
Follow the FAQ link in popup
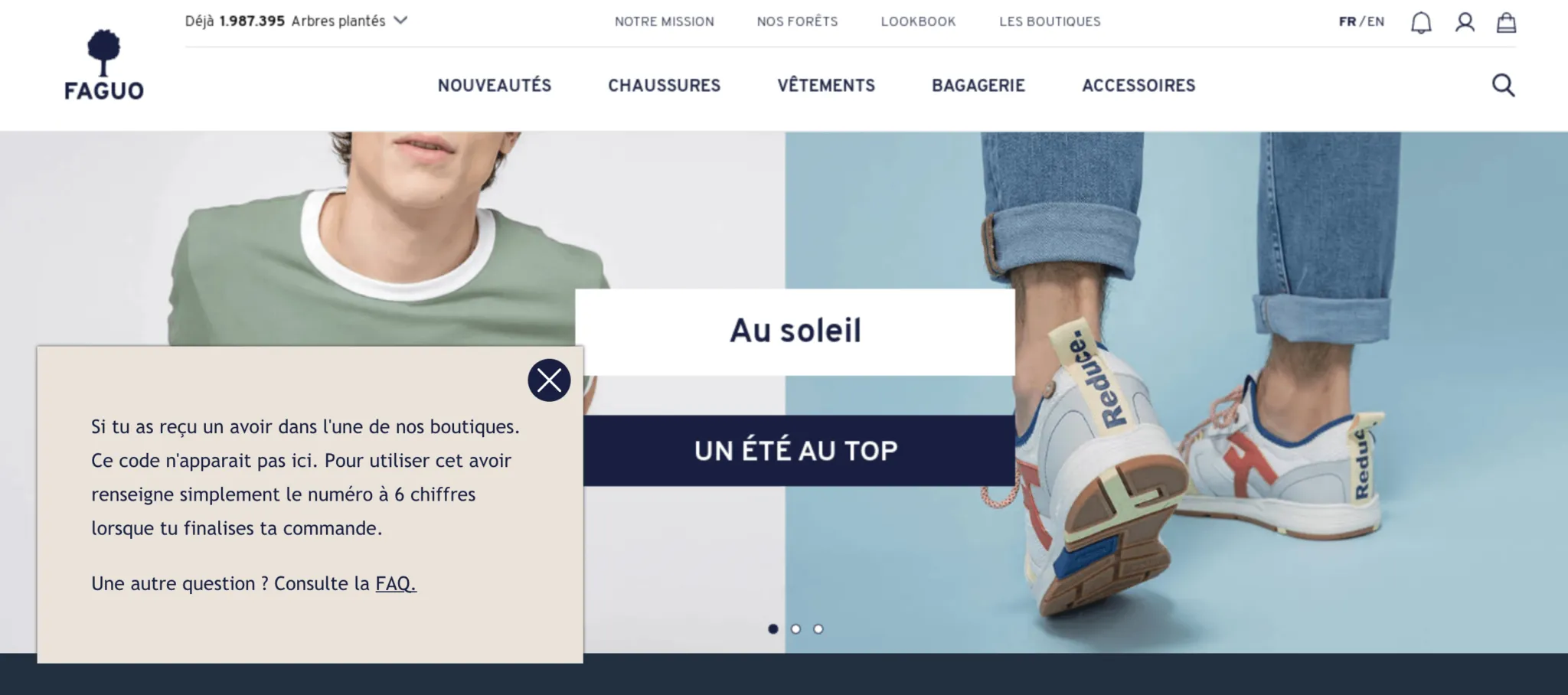click(396, 584)
